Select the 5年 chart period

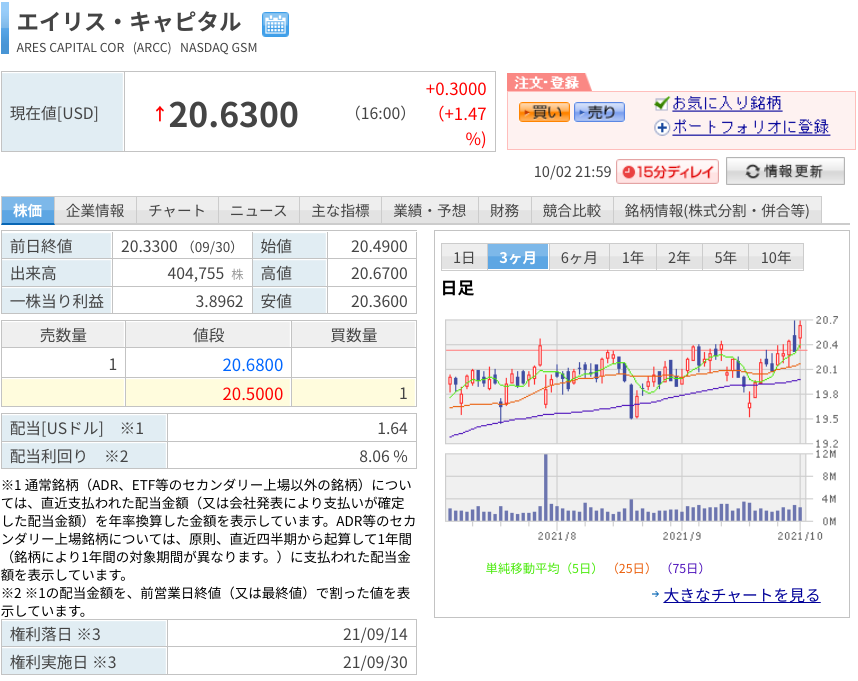click(726, 257)
